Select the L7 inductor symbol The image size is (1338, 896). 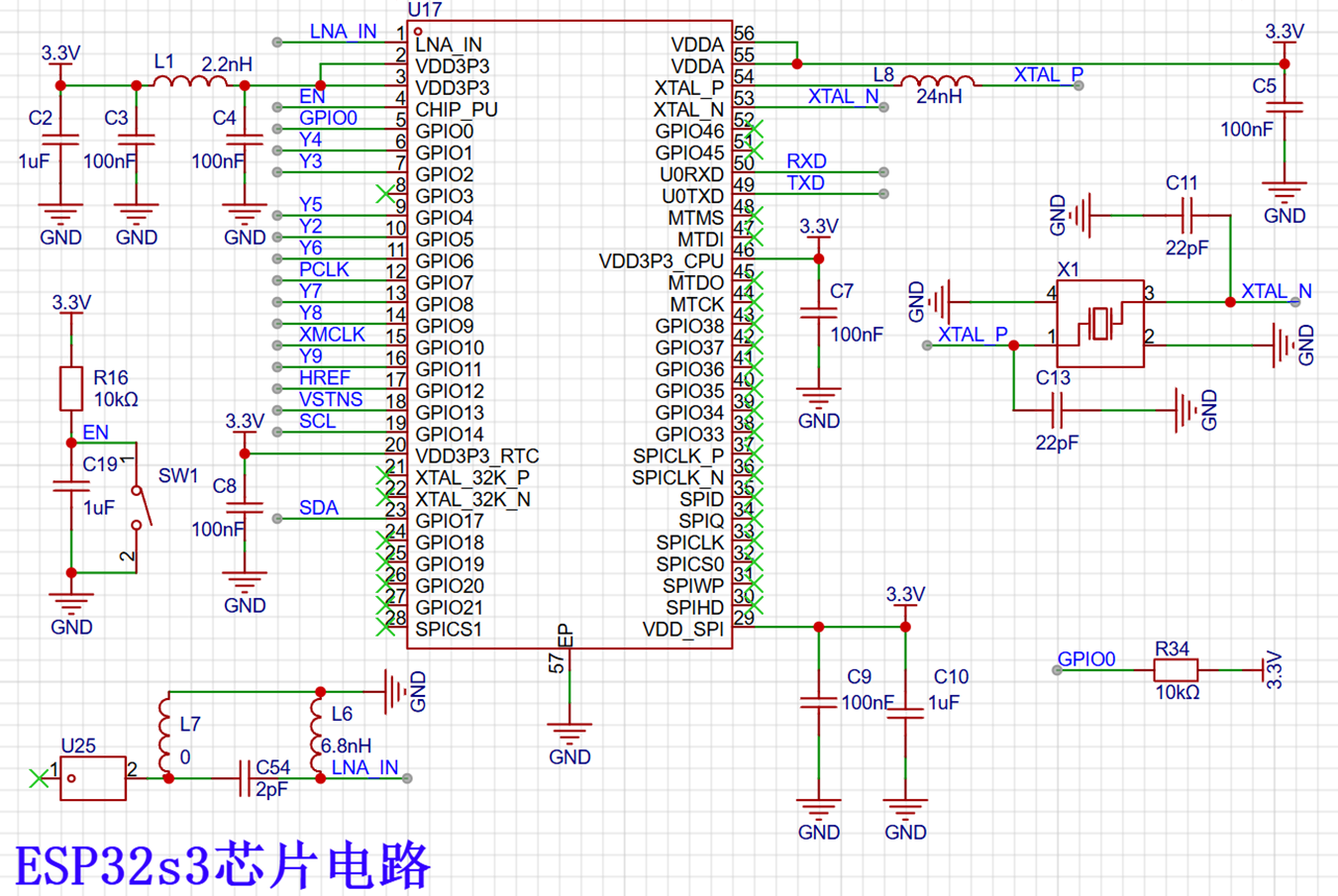(165, 734)
